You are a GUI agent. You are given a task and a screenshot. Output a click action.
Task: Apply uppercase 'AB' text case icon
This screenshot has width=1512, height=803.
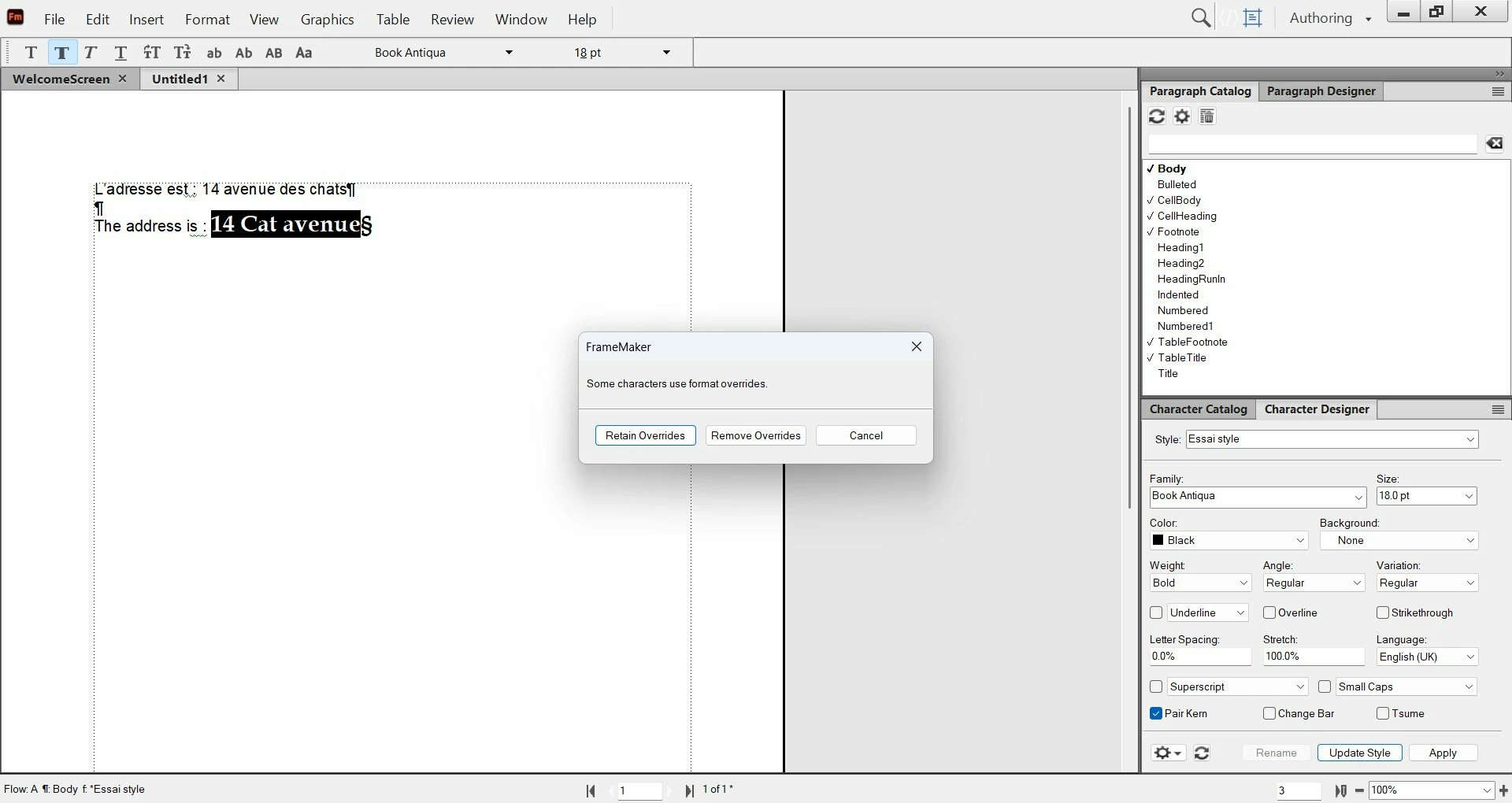point(274,53)
